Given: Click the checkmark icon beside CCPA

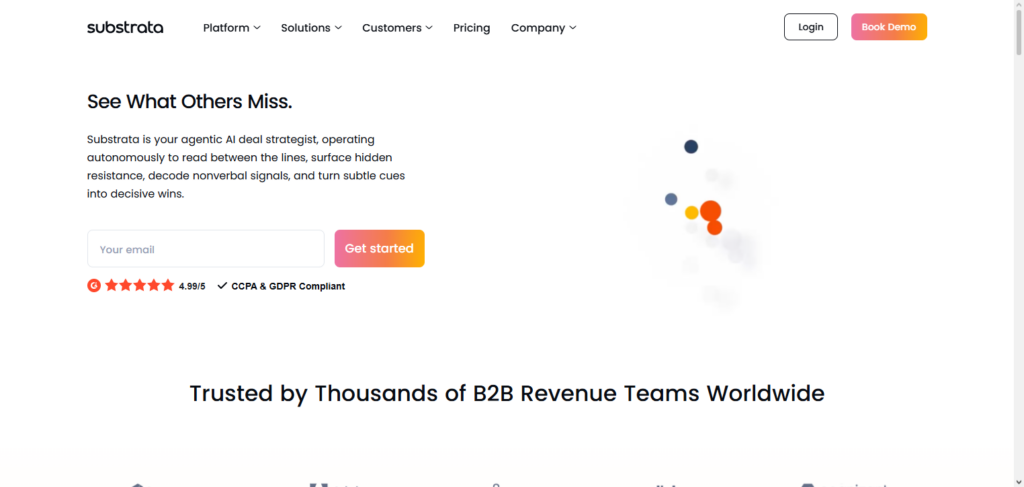Looking at the screenshot, I should pyautogui.click(x=223, y=285).
